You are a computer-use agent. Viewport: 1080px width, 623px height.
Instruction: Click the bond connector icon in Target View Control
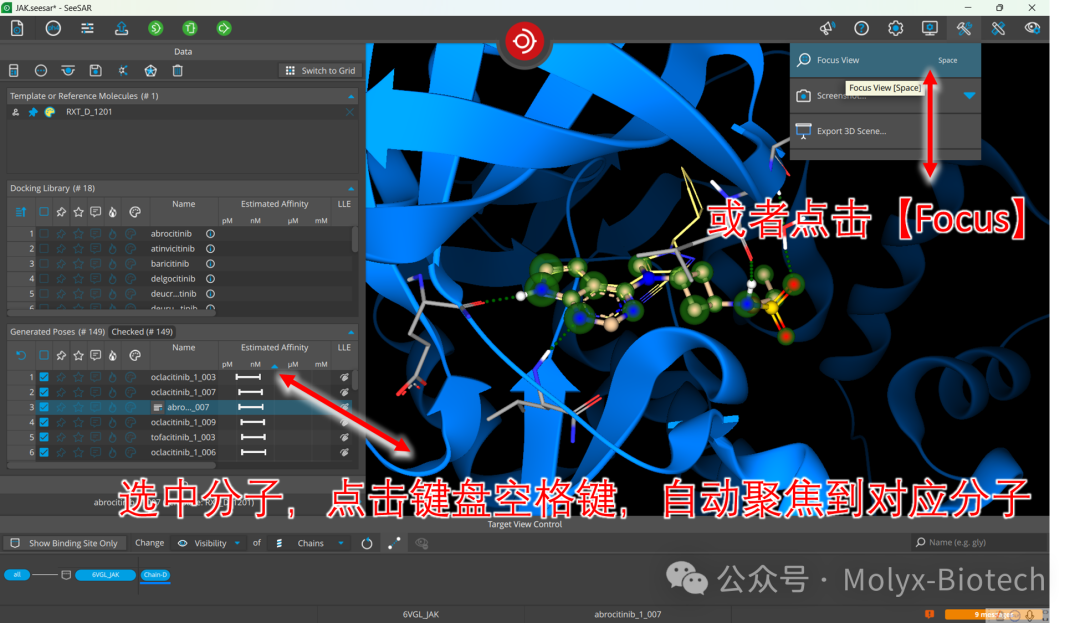(x=394, y=543)
